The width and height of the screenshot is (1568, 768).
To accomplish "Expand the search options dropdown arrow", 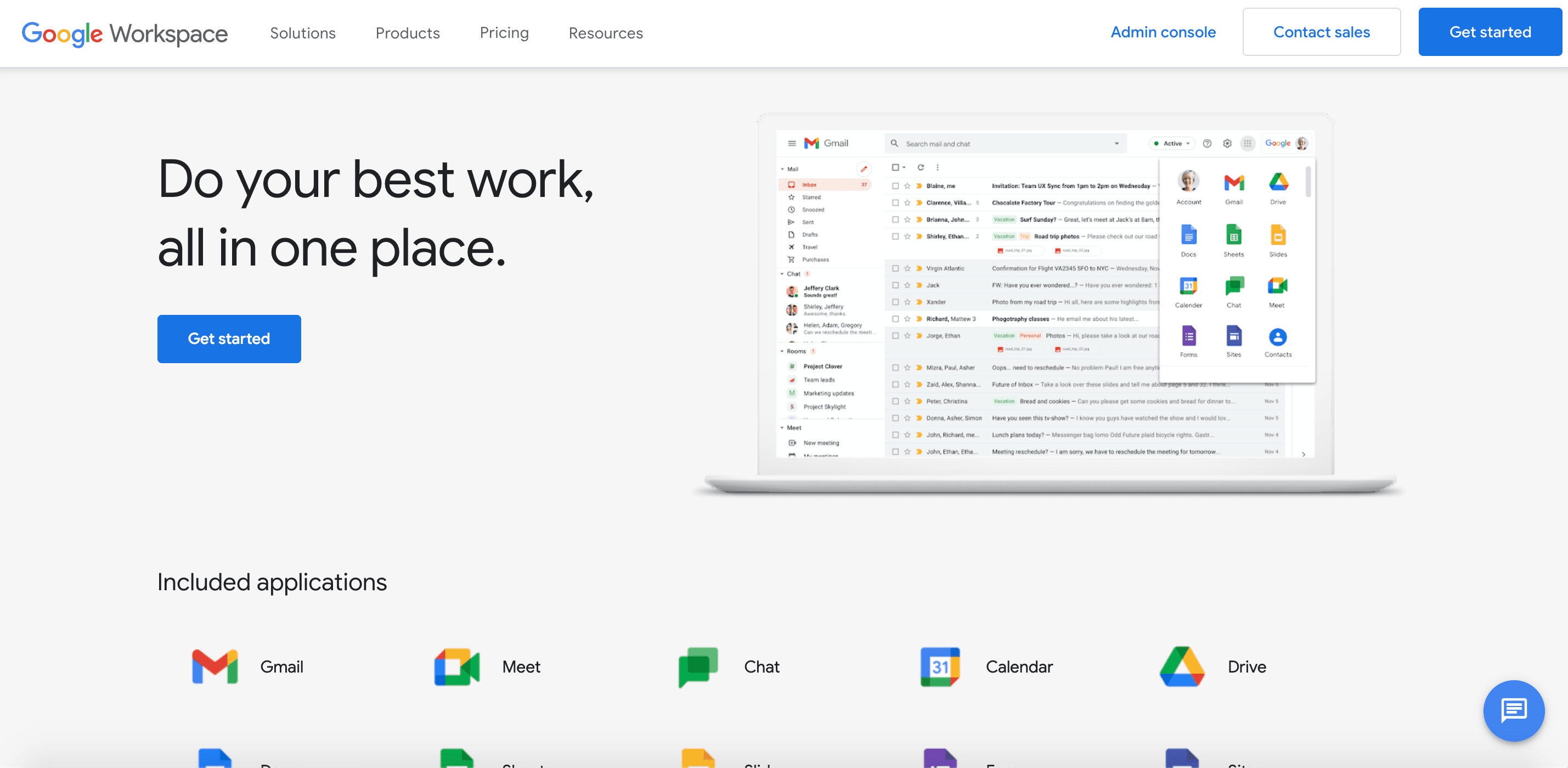I will 1116,144.
